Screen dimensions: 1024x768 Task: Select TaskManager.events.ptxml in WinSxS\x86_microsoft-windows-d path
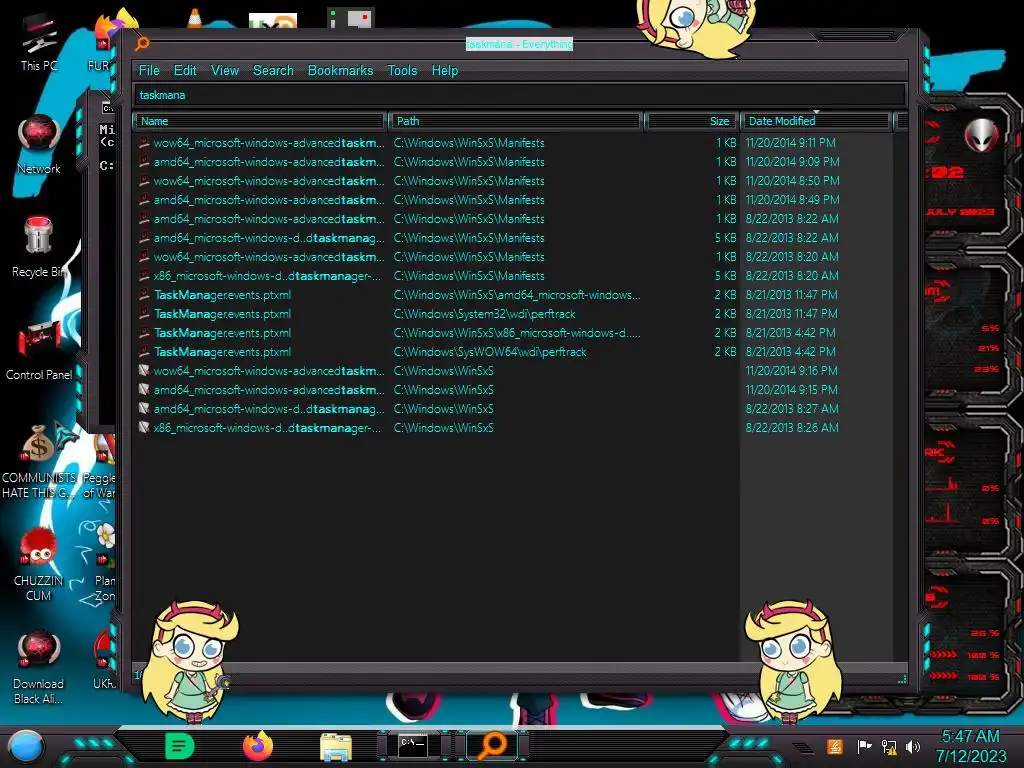pos(223,333)
